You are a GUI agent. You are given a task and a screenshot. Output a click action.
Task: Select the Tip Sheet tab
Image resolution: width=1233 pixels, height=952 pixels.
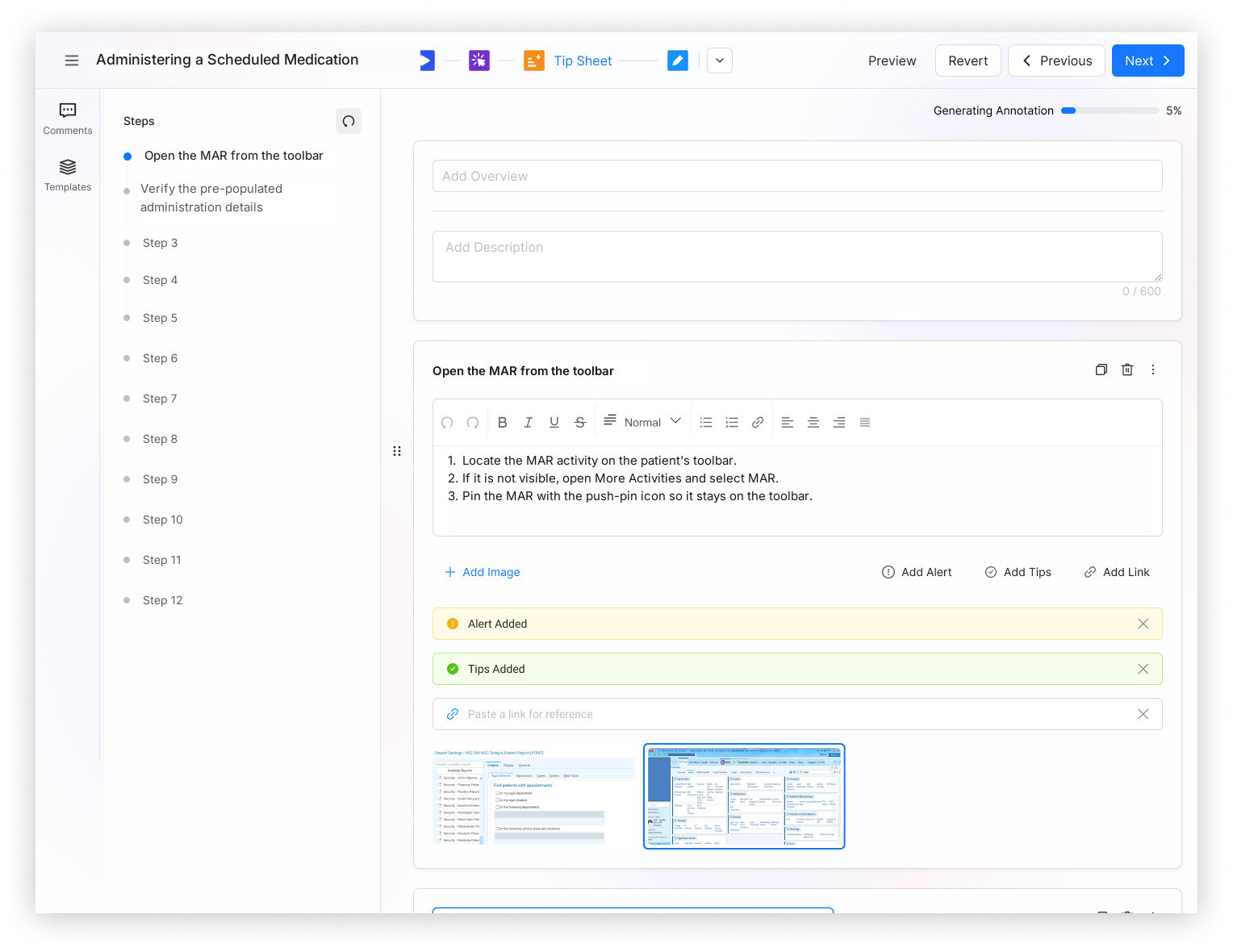[583, 61]
